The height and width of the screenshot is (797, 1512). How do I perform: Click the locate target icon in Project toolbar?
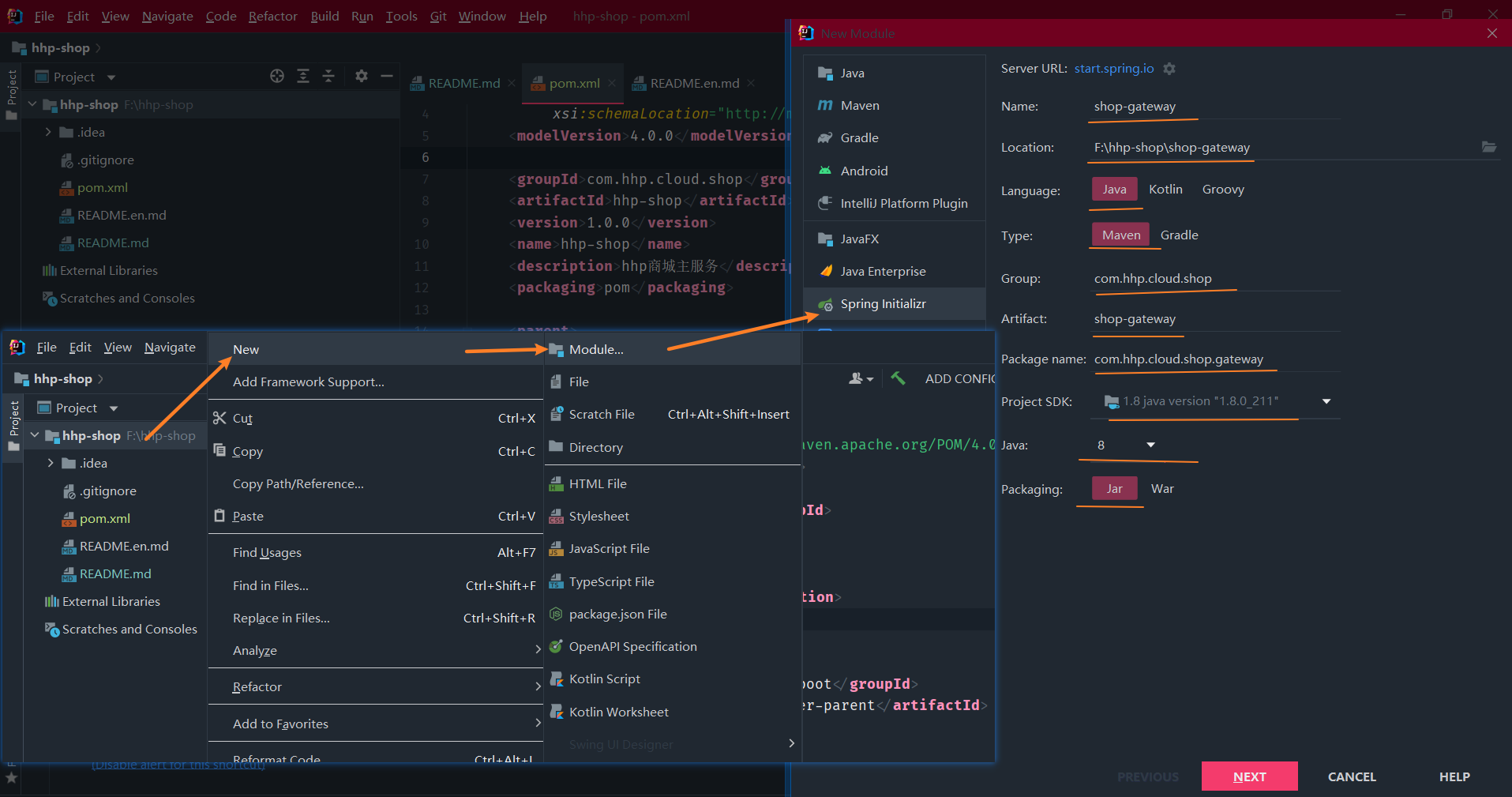tap(277, 76)
